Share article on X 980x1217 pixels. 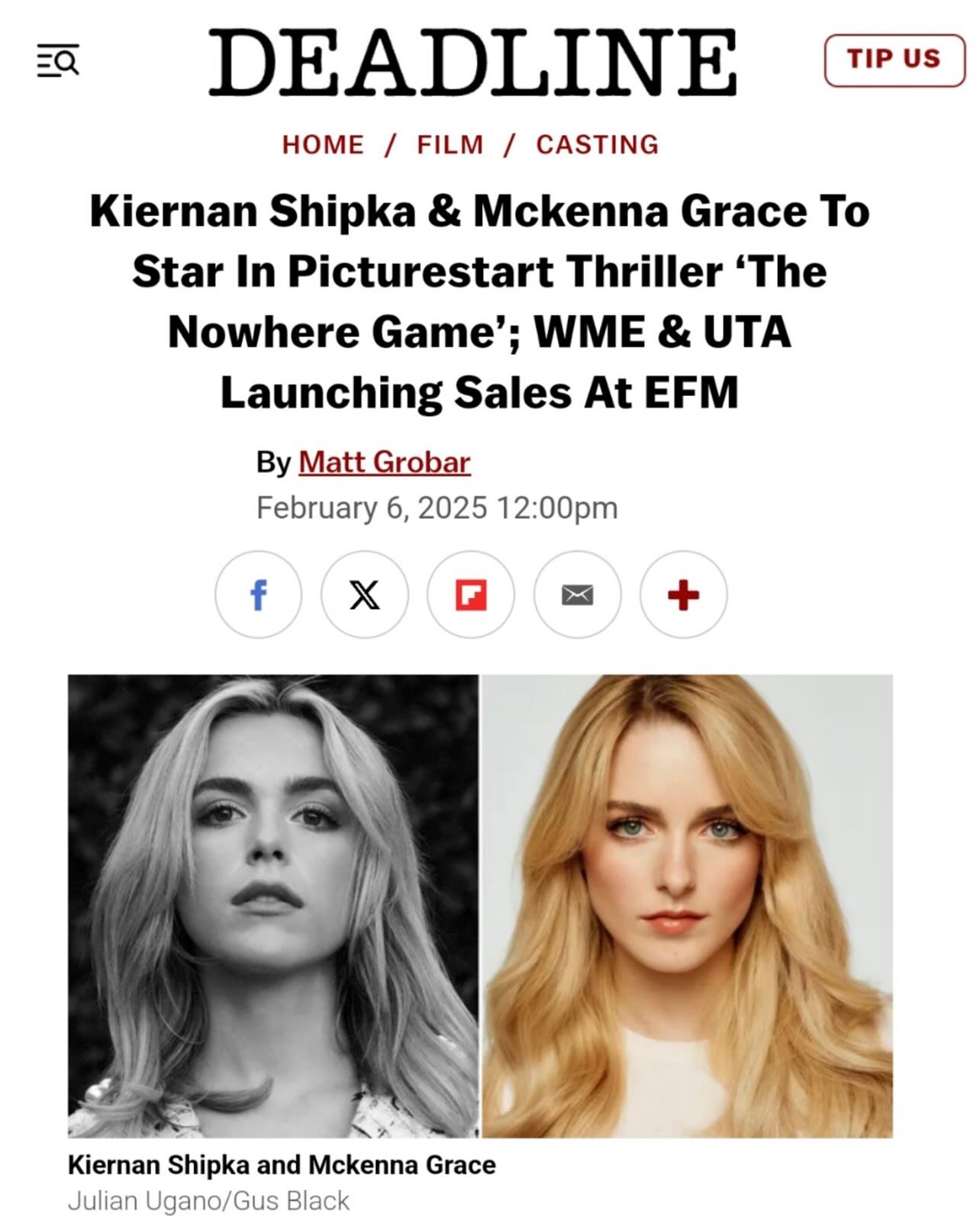[x=364, y=594]
